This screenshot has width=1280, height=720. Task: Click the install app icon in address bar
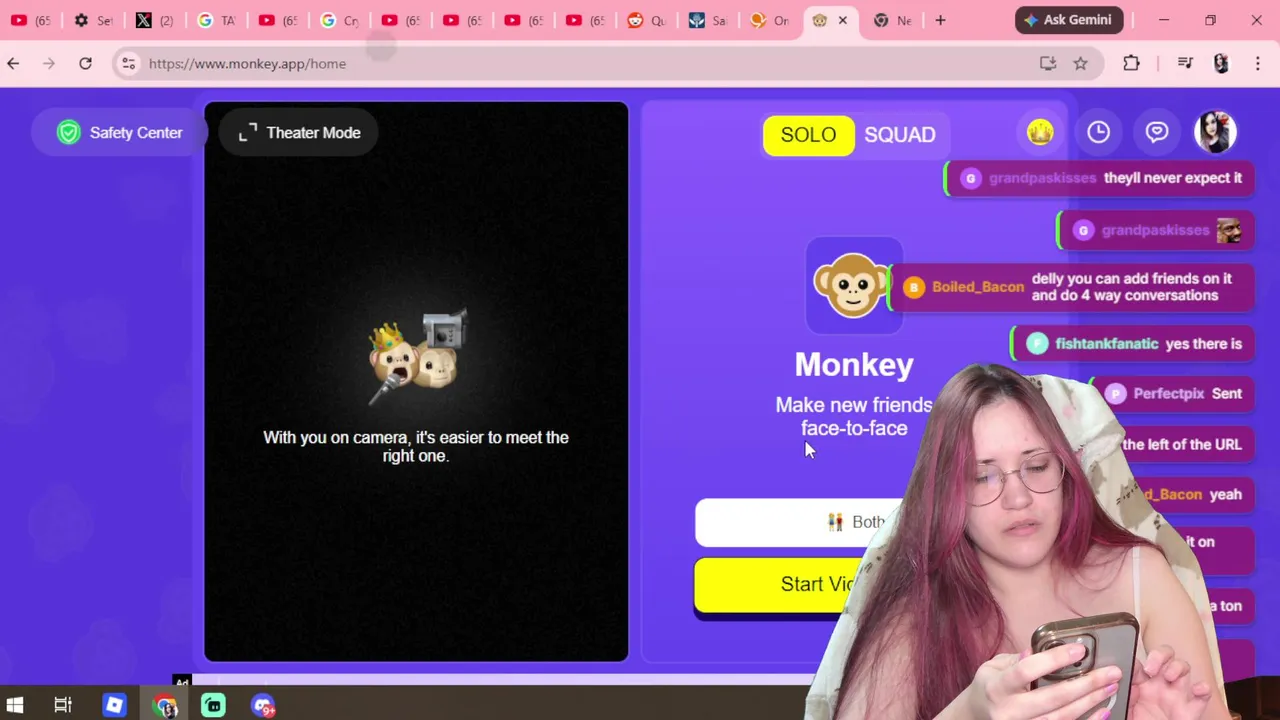pyautogui.click(x=1048, y=63)
